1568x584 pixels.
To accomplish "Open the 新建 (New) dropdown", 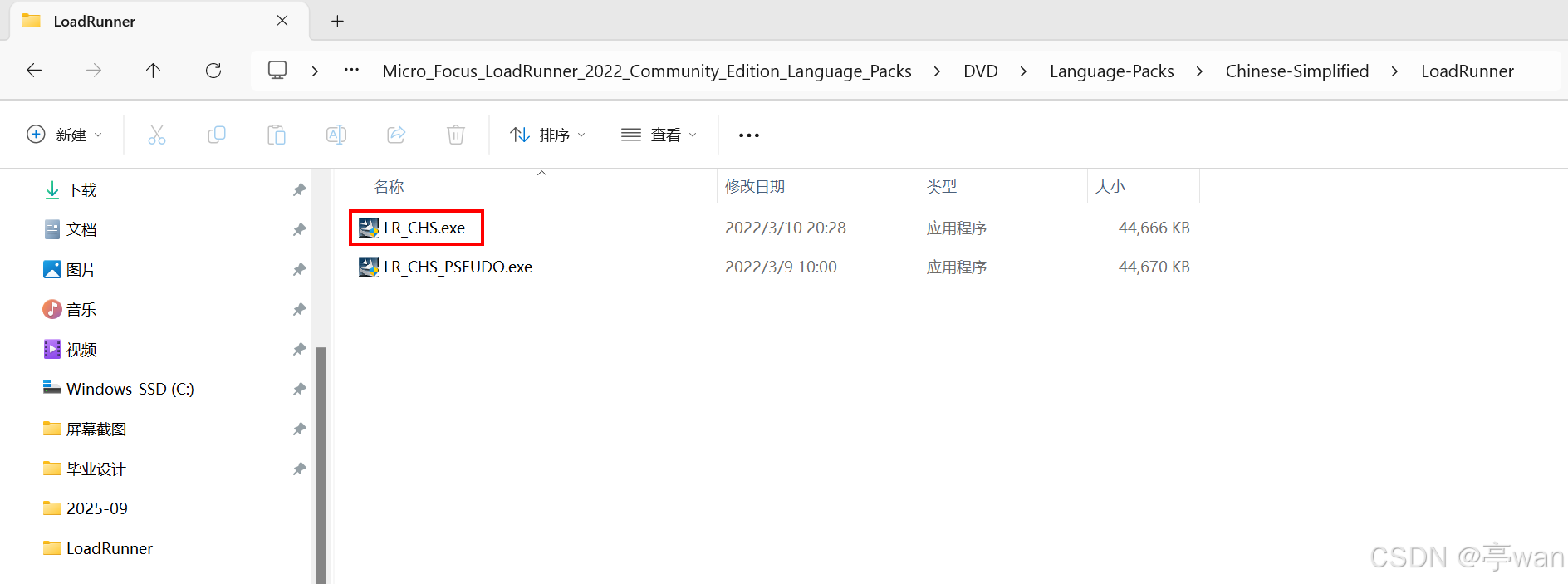I will 65,135.
